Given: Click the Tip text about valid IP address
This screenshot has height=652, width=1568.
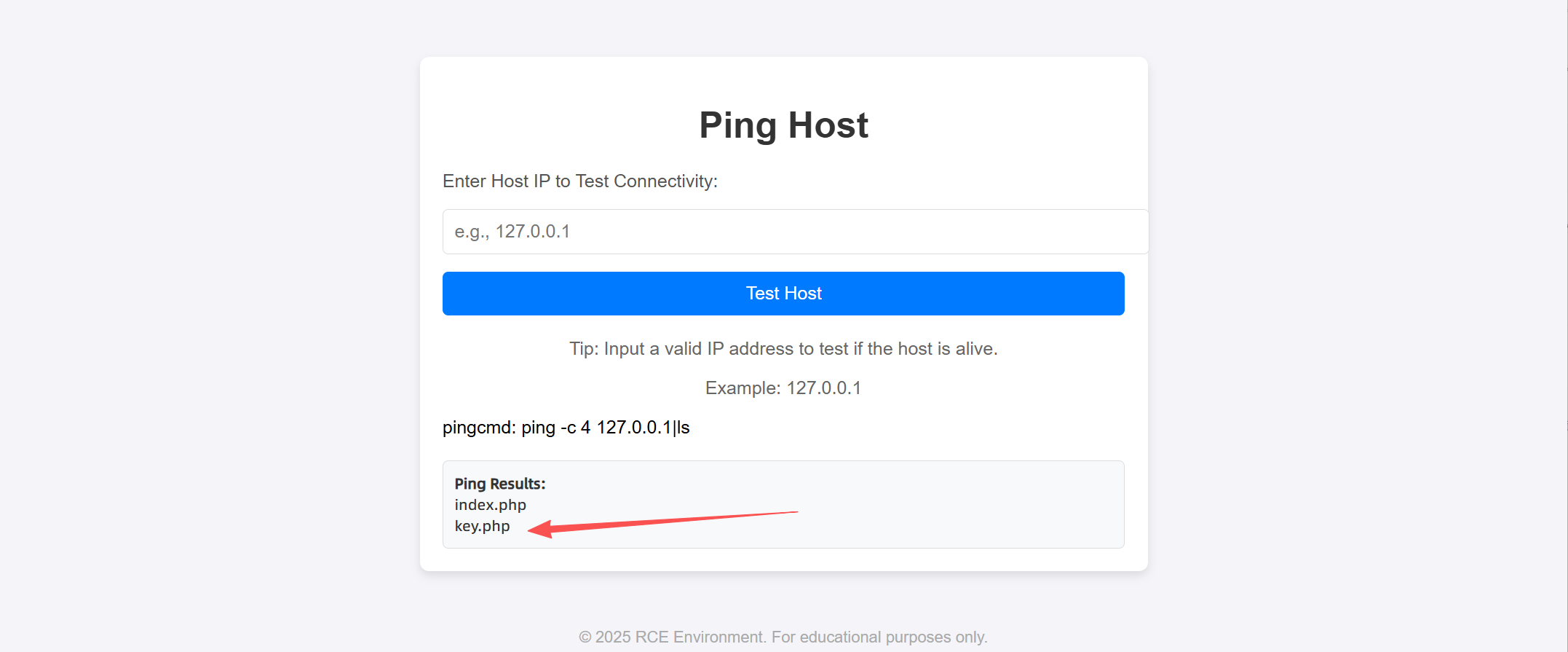Looking at the screenshot, I should point(783,349).
